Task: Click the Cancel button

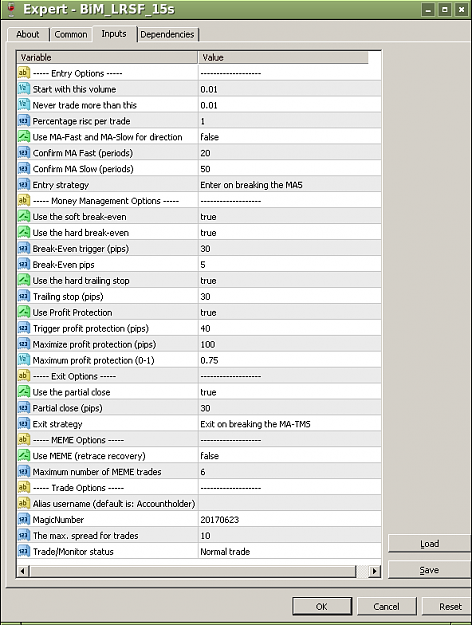Action: tap(386, 606)
